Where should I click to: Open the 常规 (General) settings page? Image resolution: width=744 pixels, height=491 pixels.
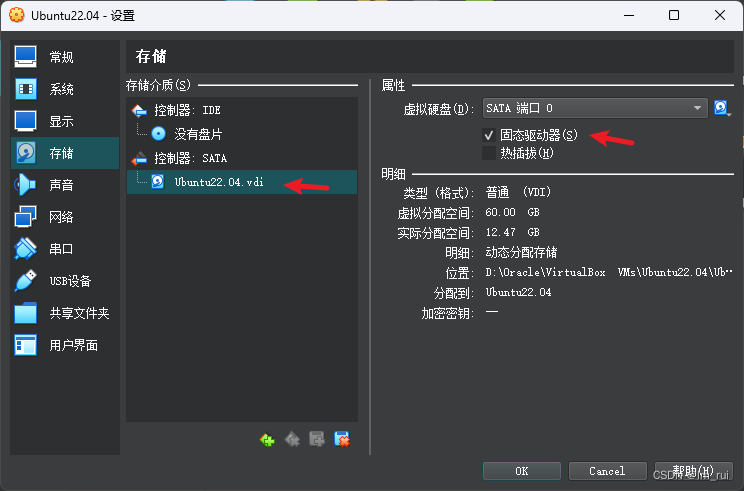click(x=65, y=57)
